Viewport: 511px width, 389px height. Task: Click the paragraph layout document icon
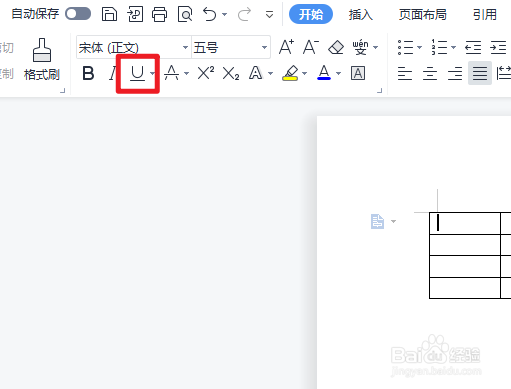(x=377, y=221)
